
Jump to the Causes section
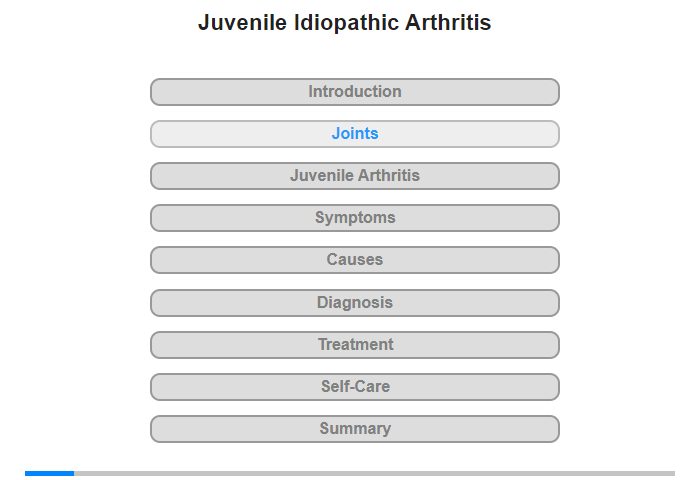click(354, 260)
